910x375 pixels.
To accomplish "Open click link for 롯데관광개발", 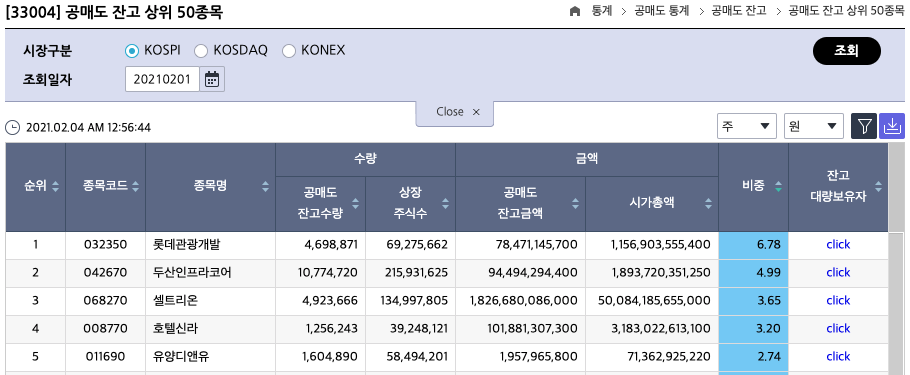I will pyautogui.click(x=838, y=244).
